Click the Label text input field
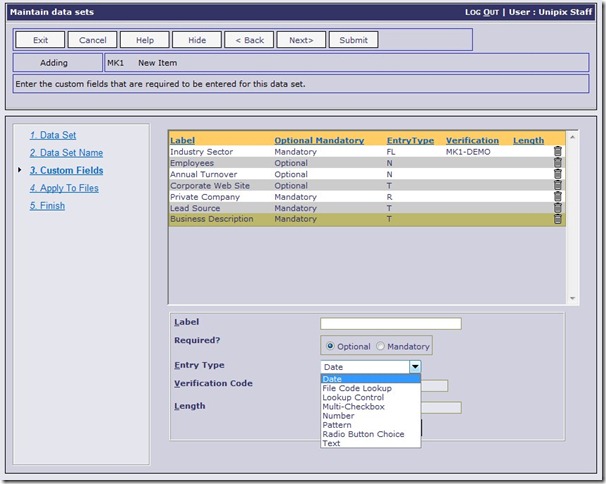606x484 pixels. point(390,323)
